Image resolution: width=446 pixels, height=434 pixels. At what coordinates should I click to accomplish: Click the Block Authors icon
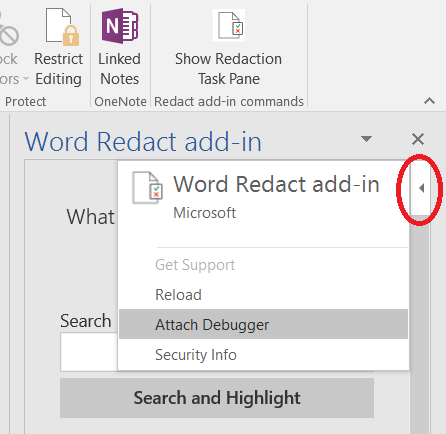coord(8,32)
